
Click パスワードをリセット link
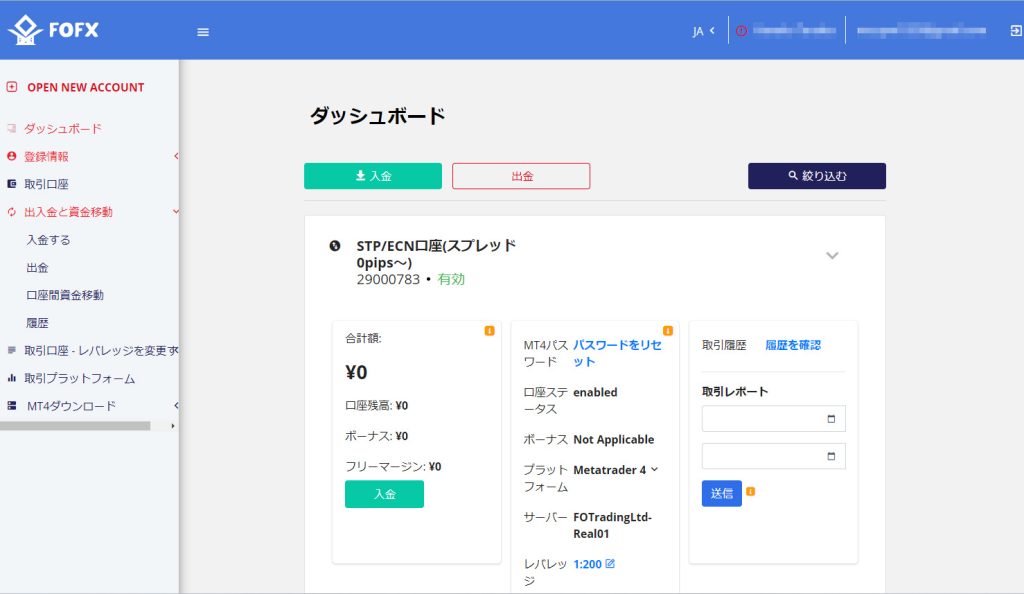(x=617, y=353)
